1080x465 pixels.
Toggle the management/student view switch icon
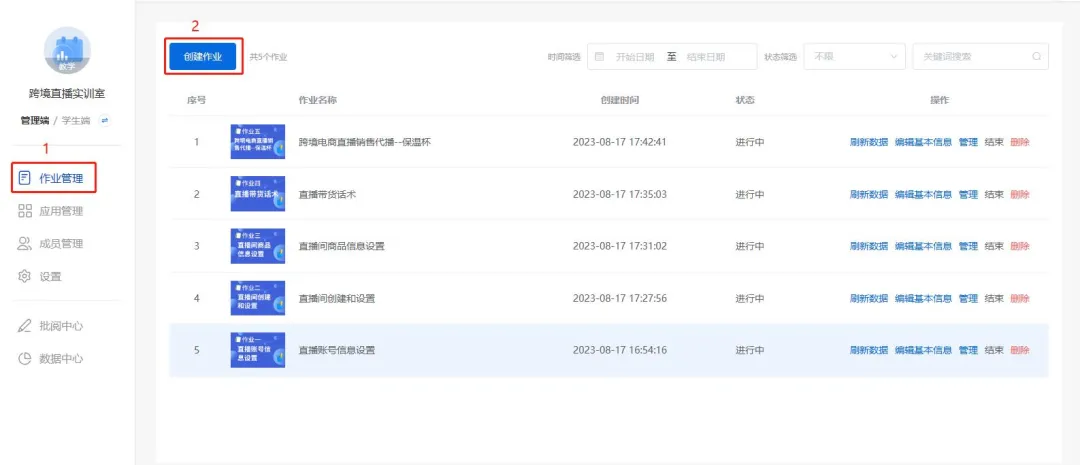tap(105, 121)
